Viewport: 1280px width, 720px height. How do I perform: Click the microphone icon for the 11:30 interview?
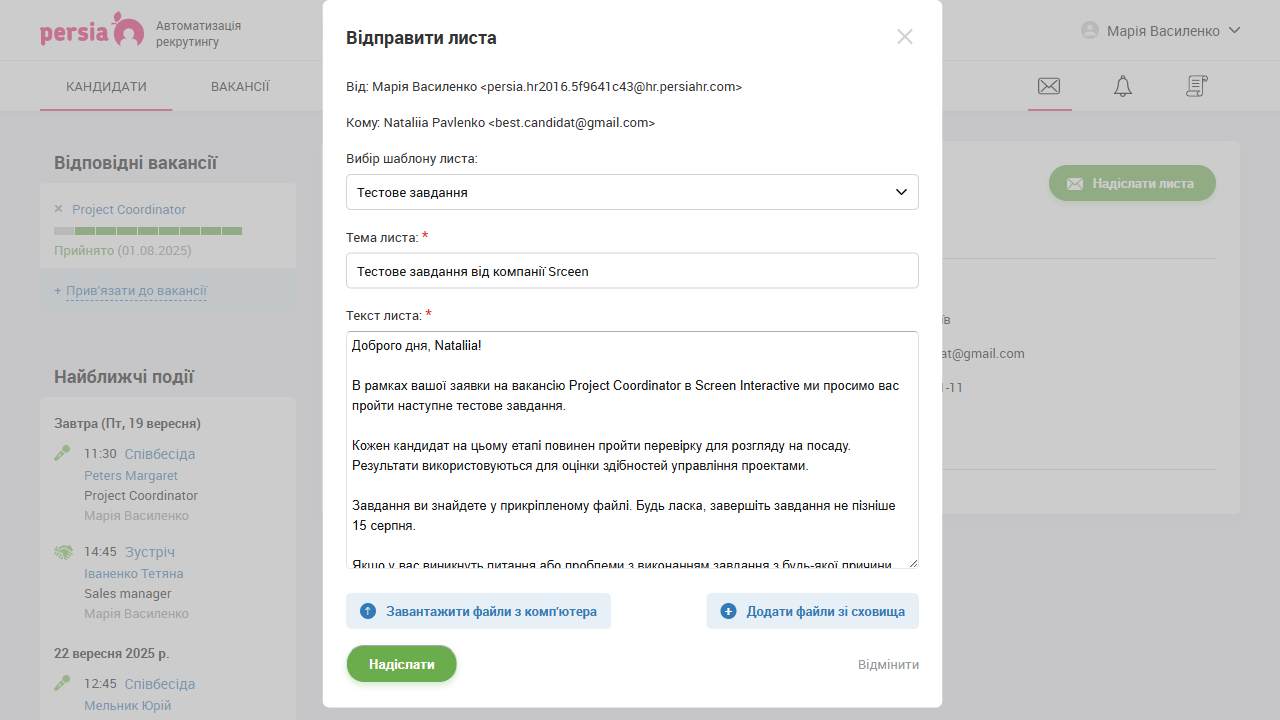(63, 454)
